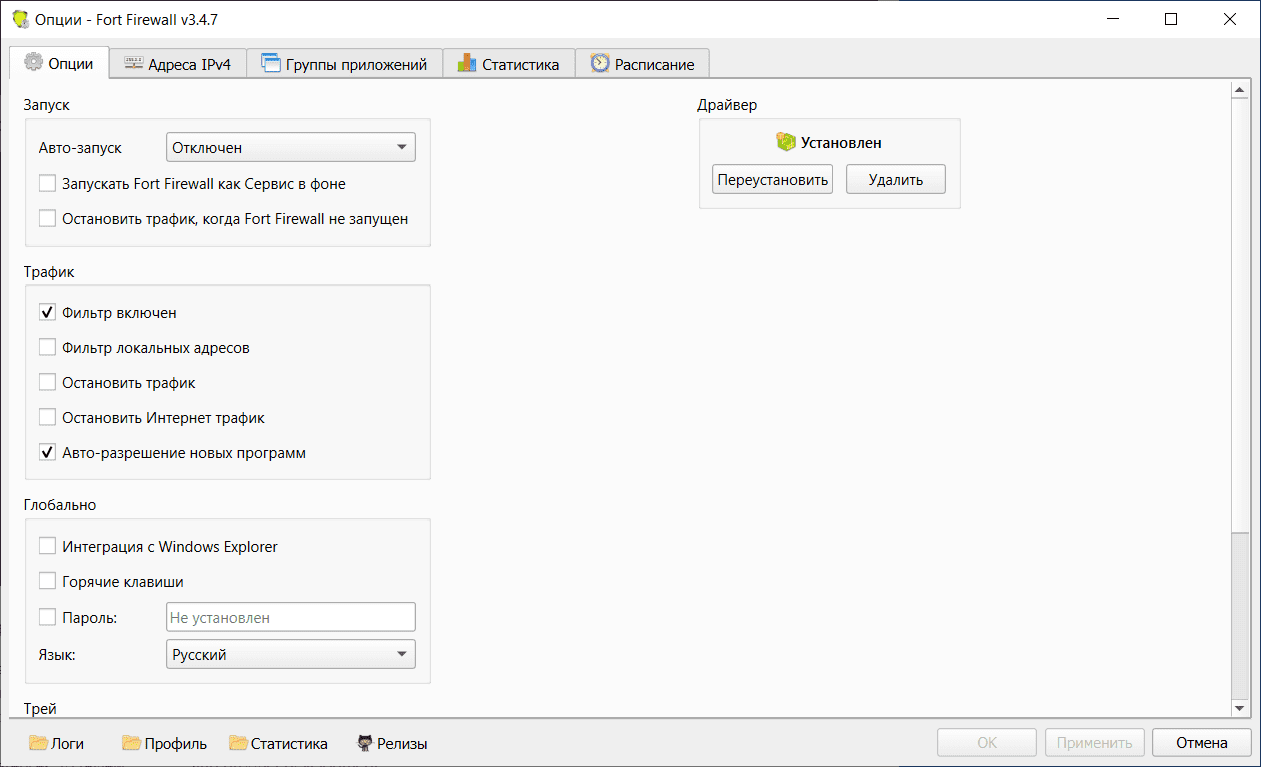Close the Fort Firewall options window
1261x767 pixels.
pyautogui.click(x=1230, y=19)
